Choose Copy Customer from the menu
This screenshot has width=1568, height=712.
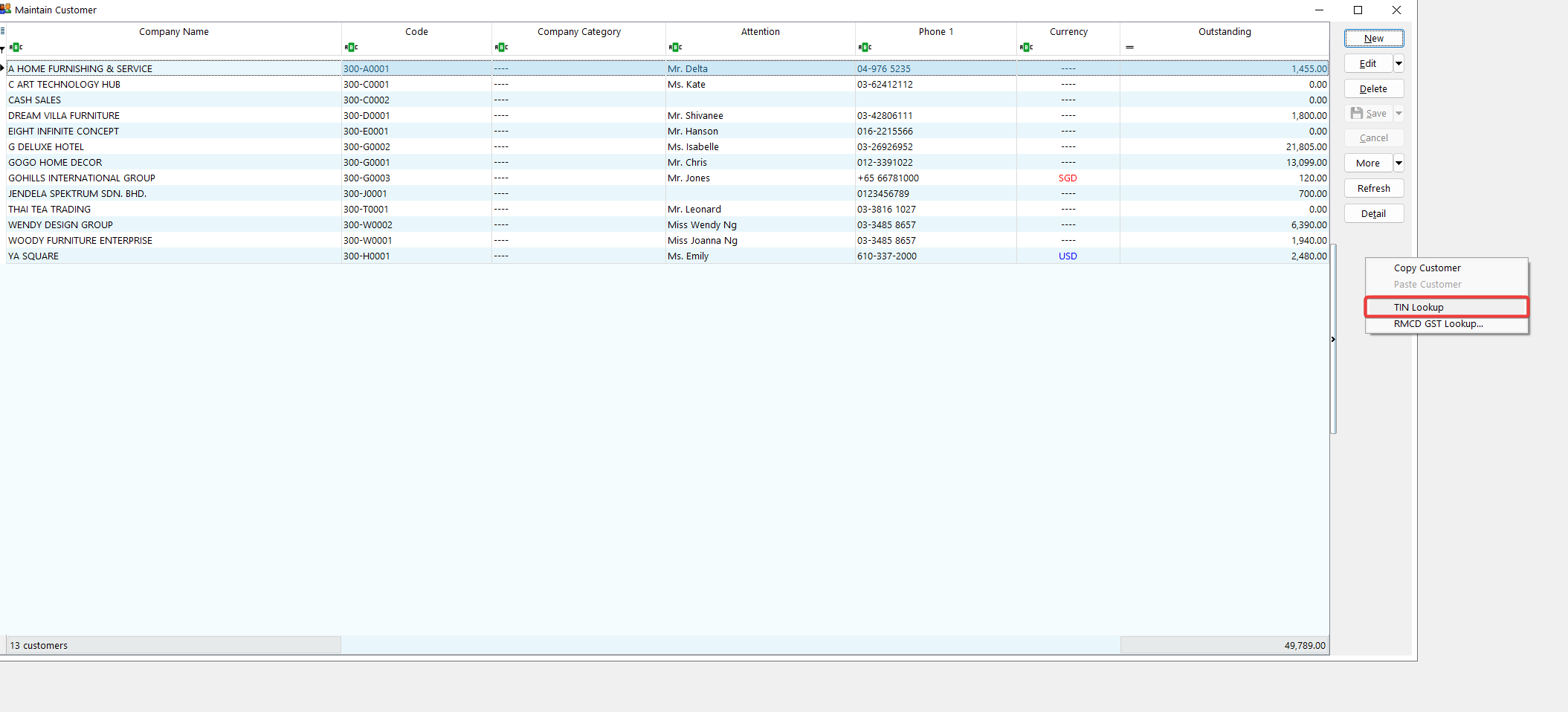pos(1427,268)
